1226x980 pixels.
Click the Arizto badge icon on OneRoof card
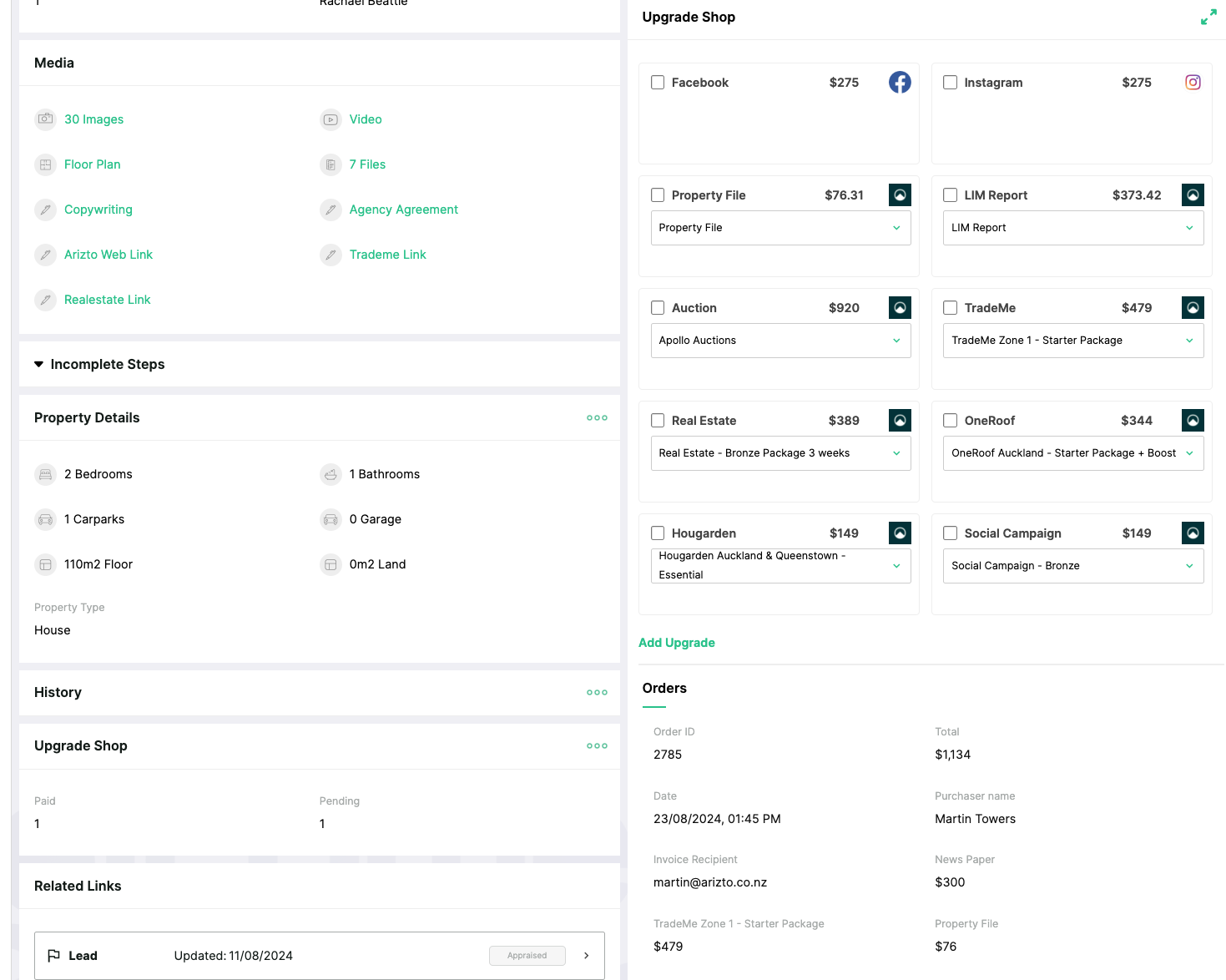pyautogui.click(x=1193, y=420)
